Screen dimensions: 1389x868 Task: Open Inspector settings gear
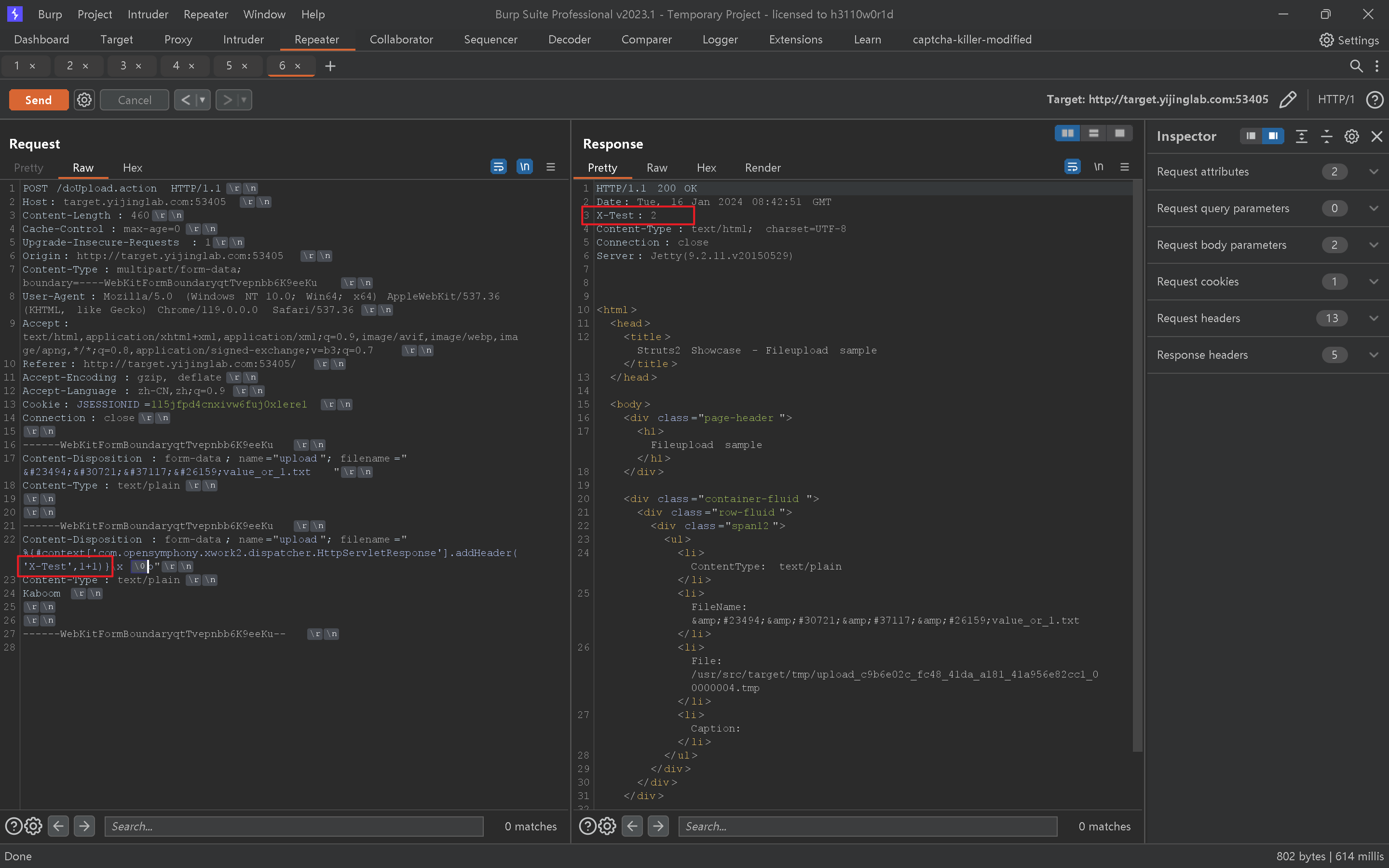point(1352,136)
